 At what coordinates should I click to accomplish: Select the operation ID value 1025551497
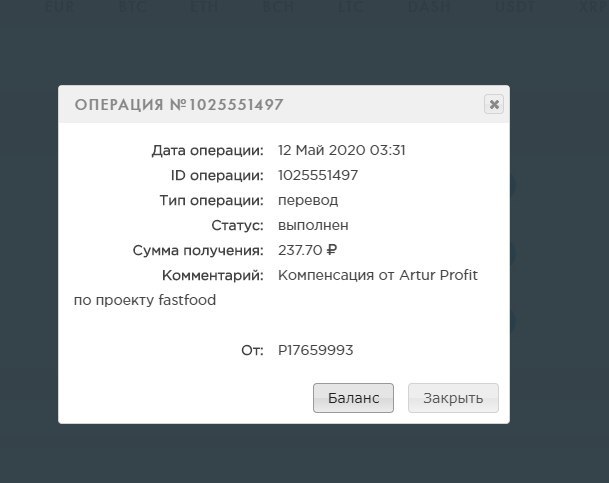point(318,175)
